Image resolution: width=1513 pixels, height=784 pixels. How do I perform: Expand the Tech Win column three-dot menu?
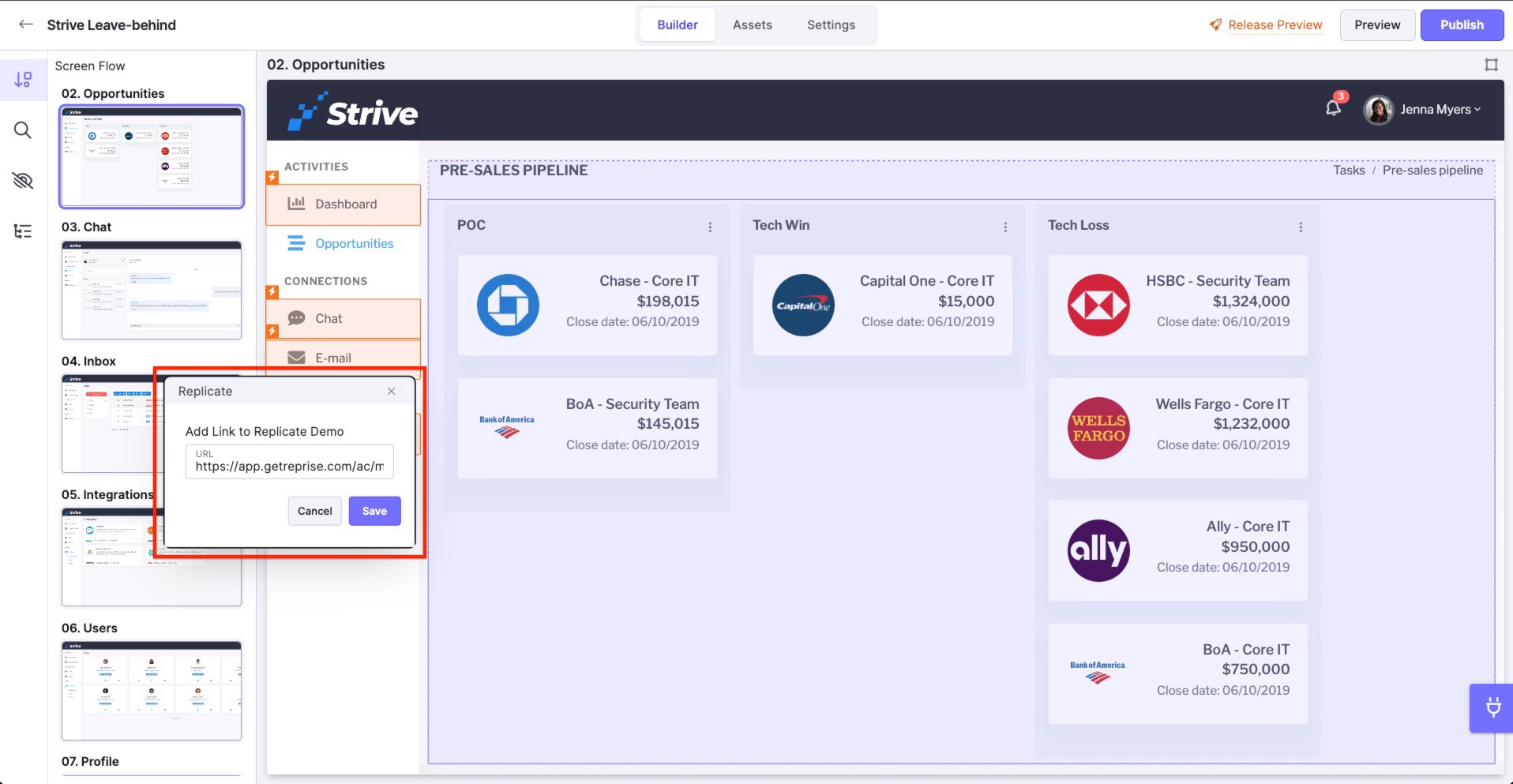(1005, 227)
